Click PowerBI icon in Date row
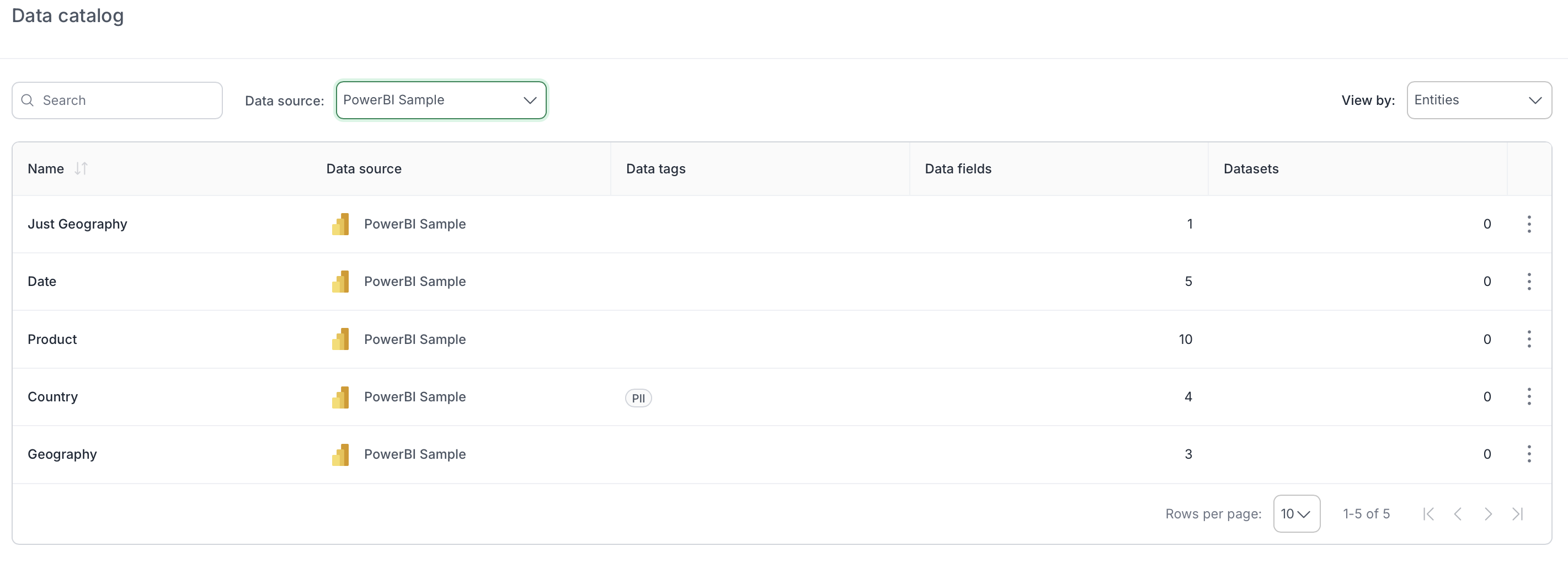 point(341,282)
